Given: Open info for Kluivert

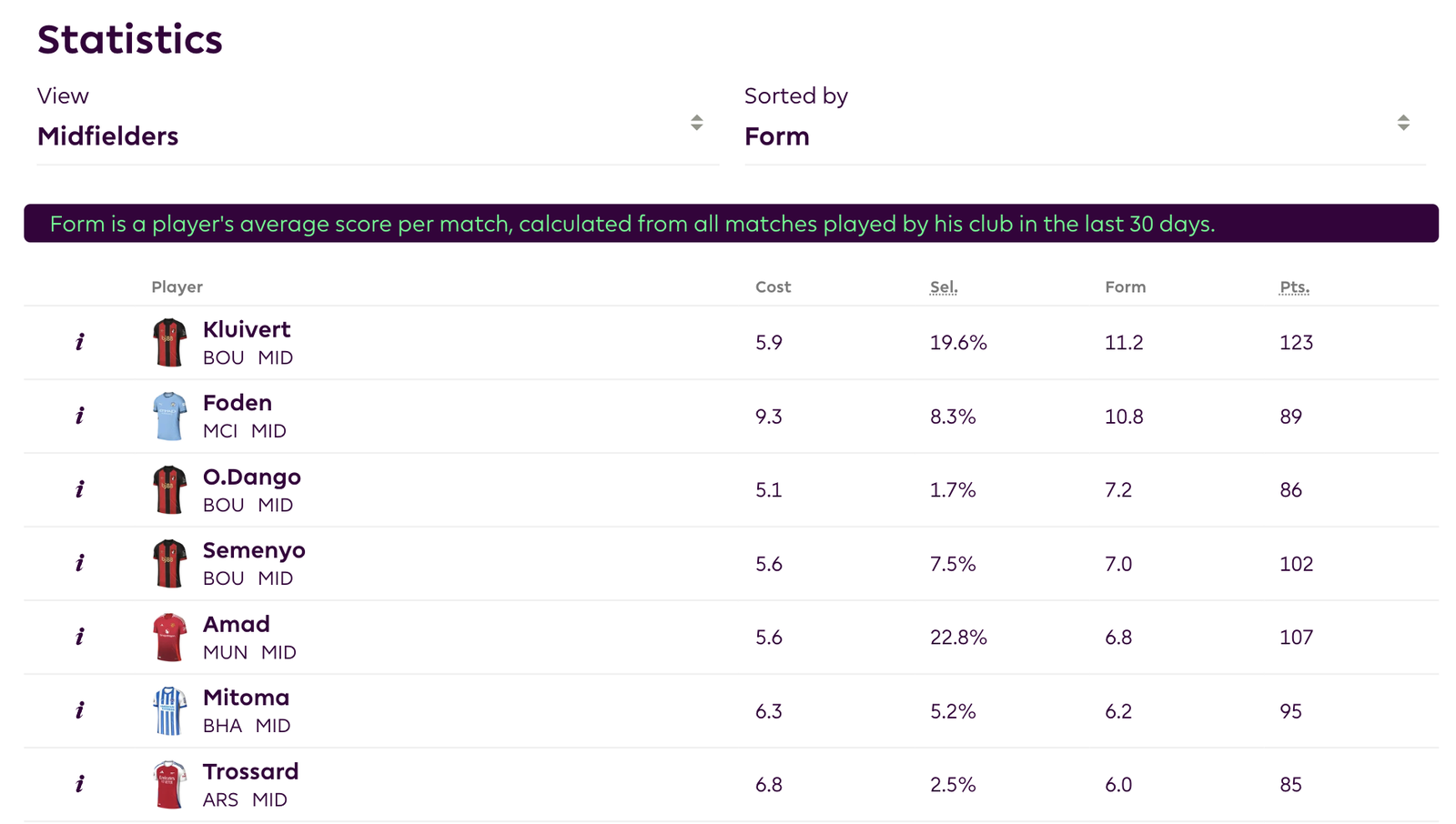Looking at the screenshot, I should [80, 342].
